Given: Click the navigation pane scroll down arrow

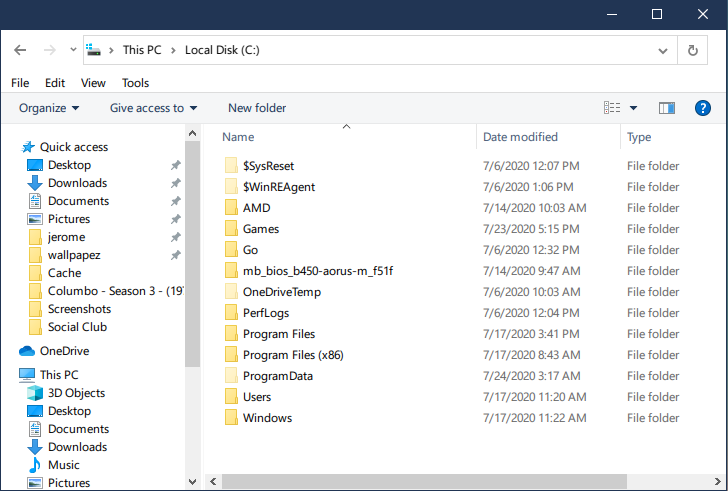Looking at the screenshot, I should pos(192,482).
